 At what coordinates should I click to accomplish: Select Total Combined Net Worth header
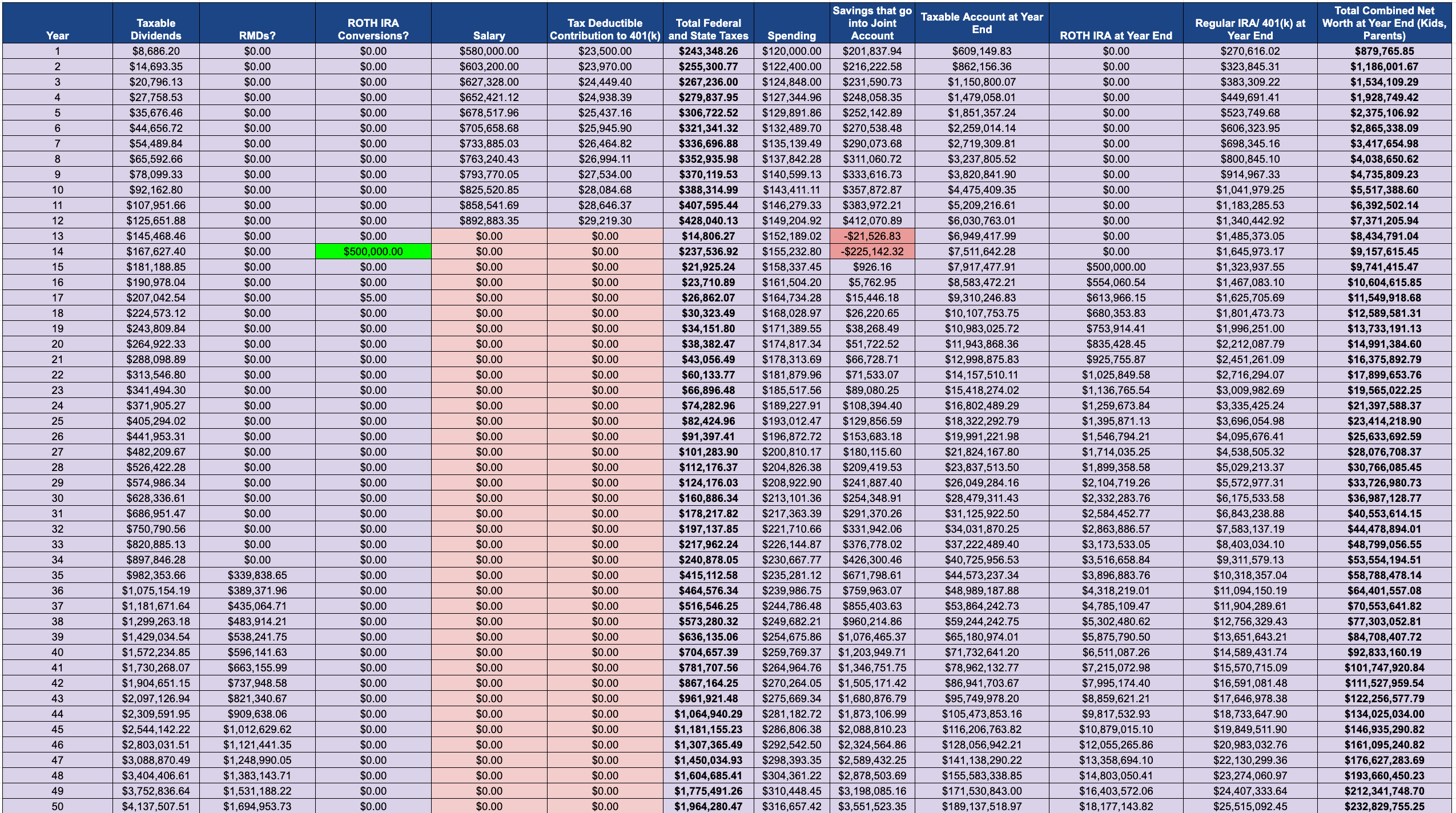point(1384,23)
